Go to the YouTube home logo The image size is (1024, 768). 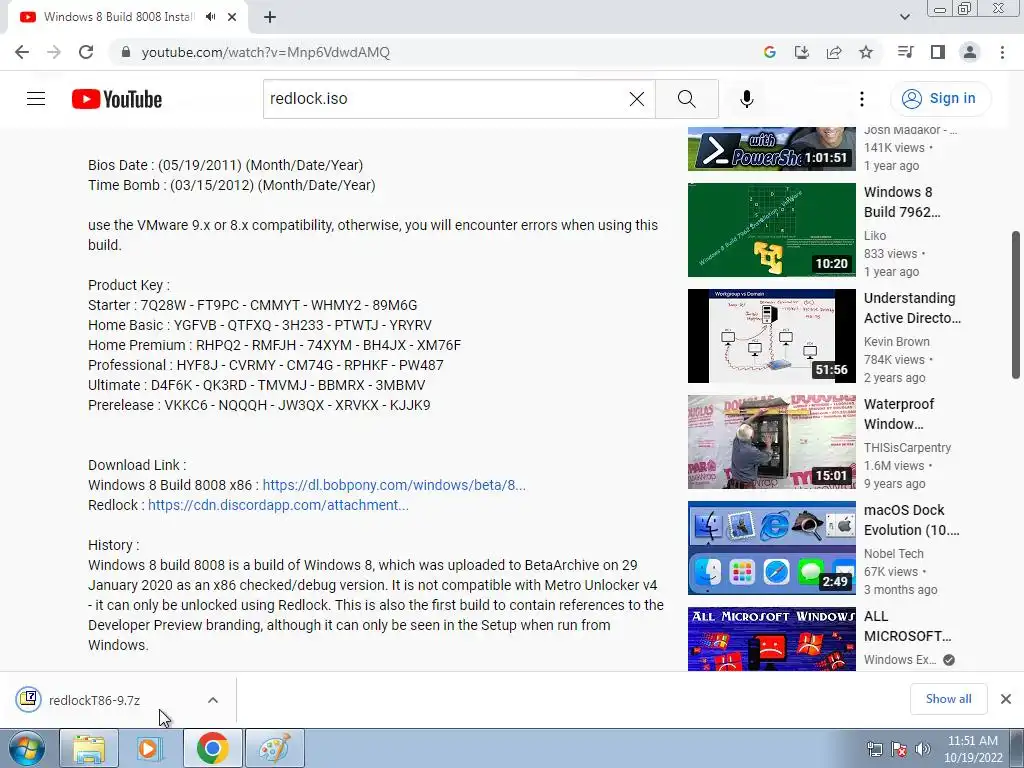point(117,99)
